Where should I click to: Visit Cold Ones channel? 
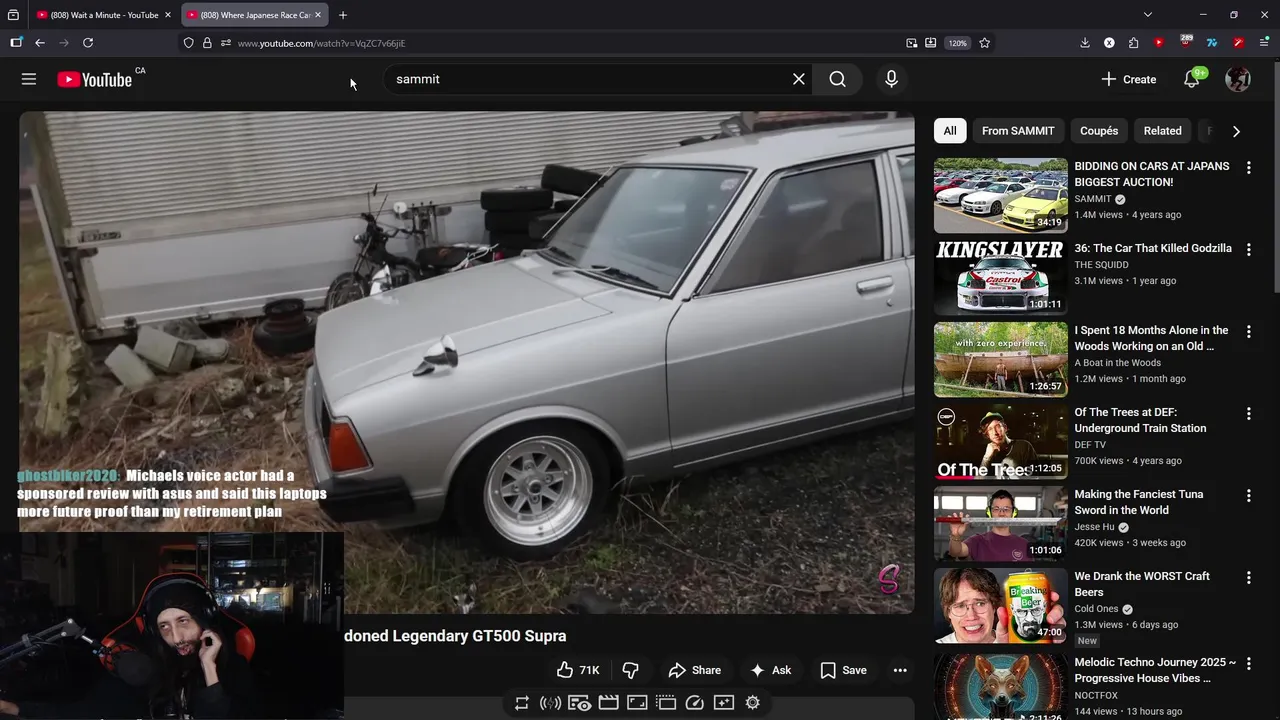[1097, 609]
